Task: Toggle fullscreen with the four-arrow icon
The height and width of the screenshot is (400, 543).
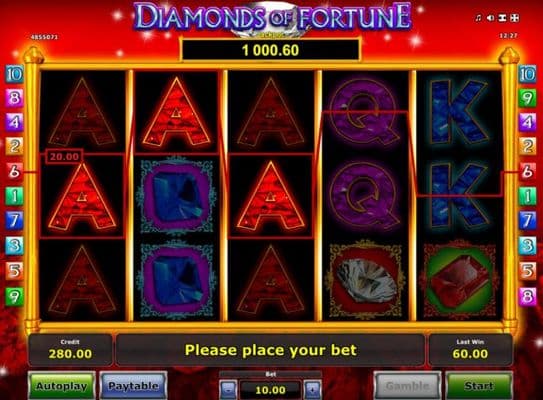Action: click(x=515, y=18)
